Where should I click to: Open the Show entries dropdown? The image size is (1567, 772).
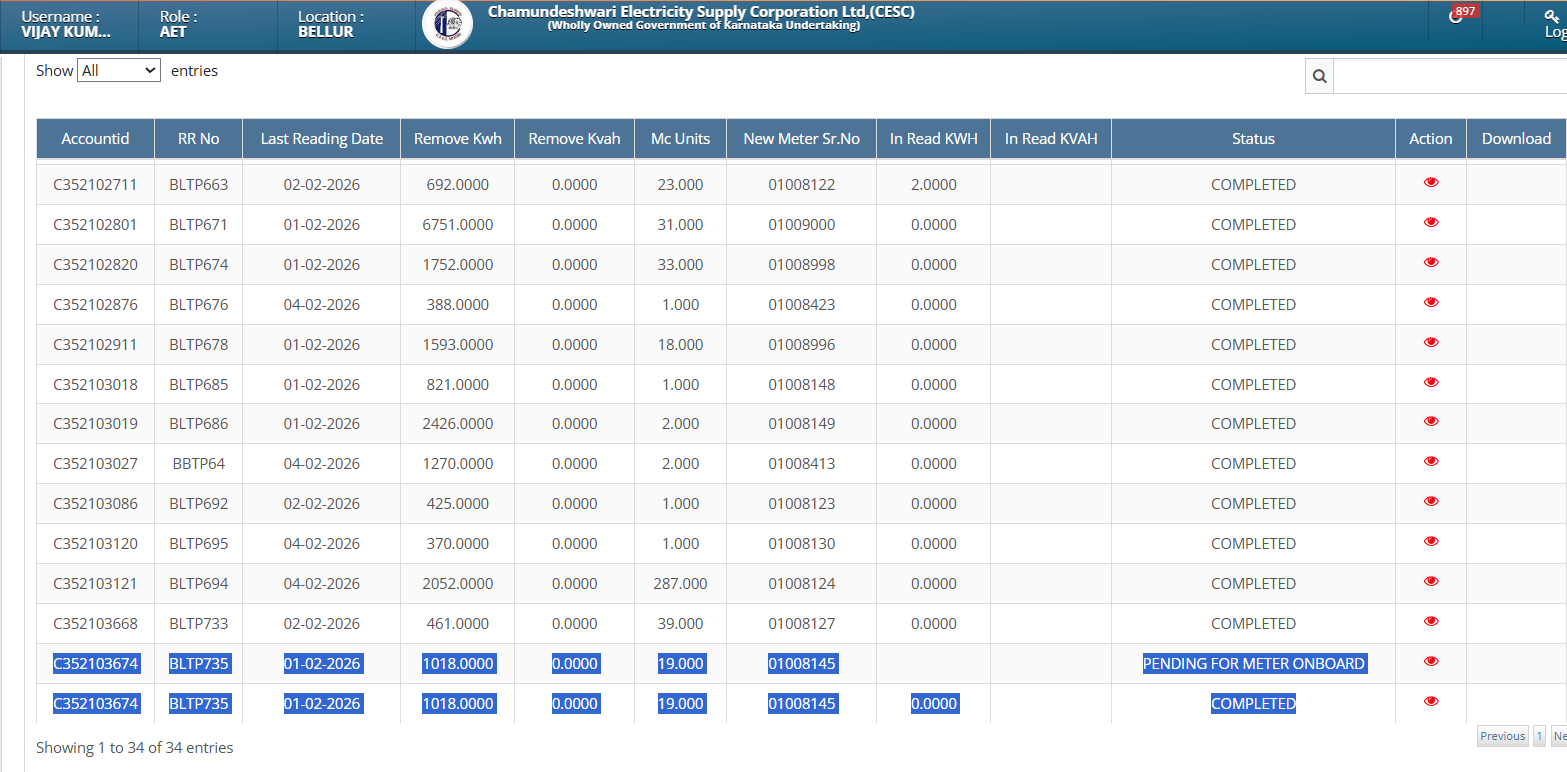click(118, 71)
